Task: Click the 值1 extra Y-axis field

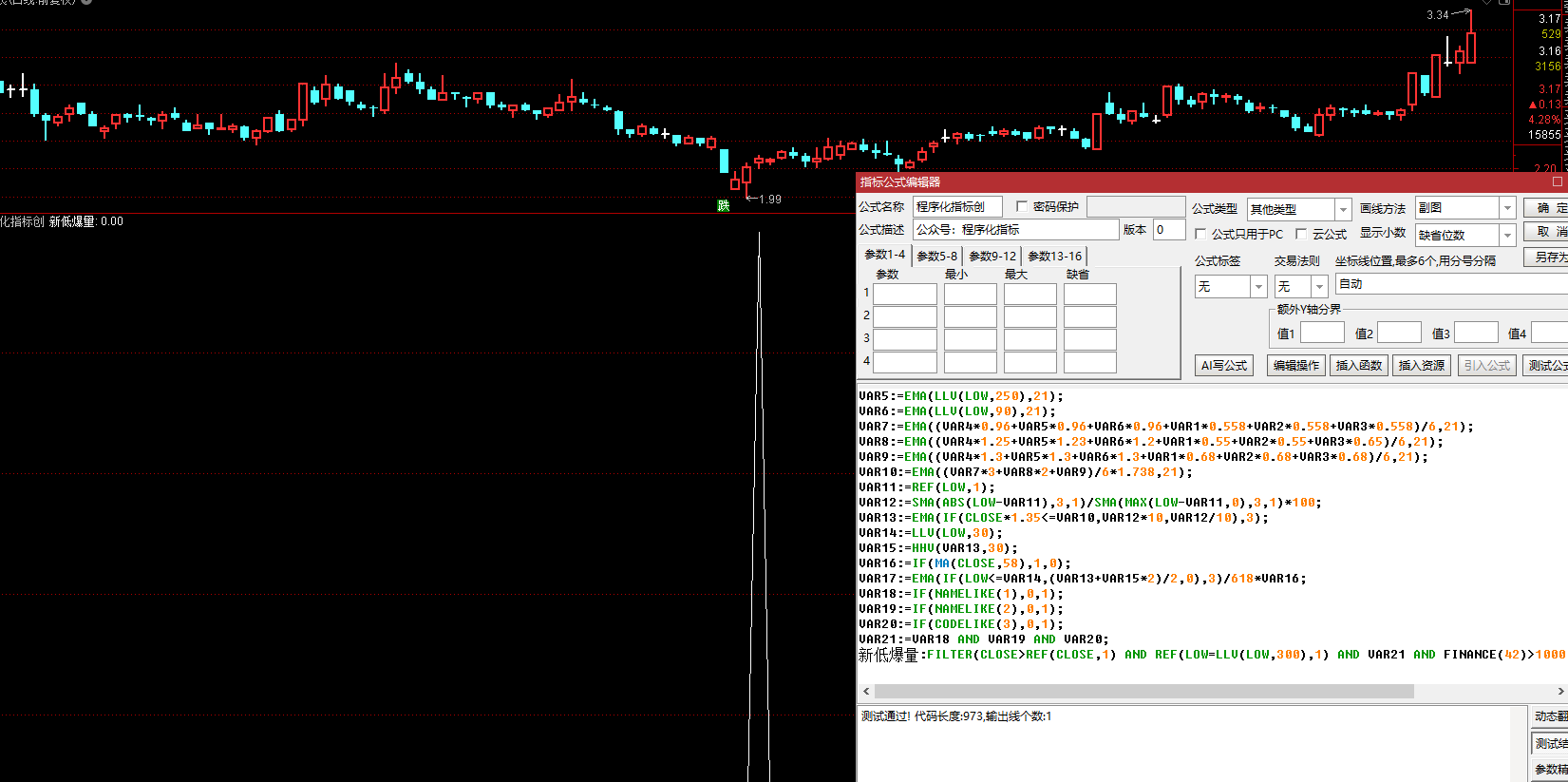Action: [x=1322, y=334]
